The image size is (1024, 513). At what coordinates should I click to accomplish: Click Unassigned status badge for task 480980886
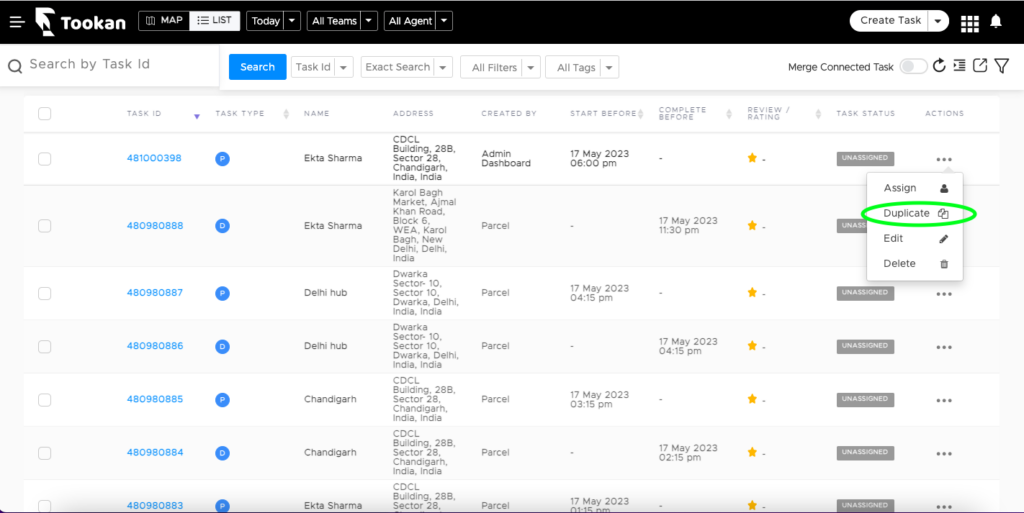tap(865, 347)
